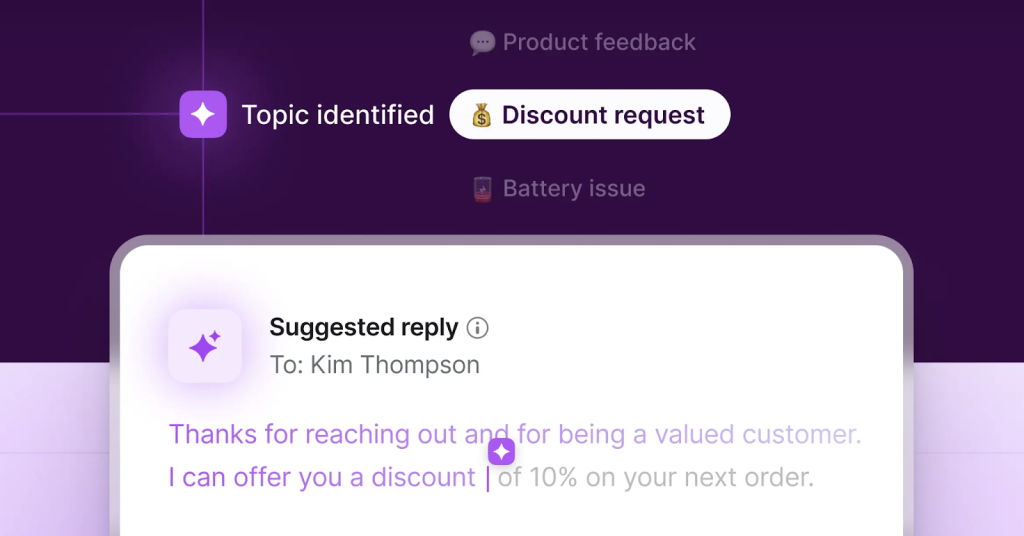Select the Product feedback topic label
1024x536 pixels.
tap(598, 43)
